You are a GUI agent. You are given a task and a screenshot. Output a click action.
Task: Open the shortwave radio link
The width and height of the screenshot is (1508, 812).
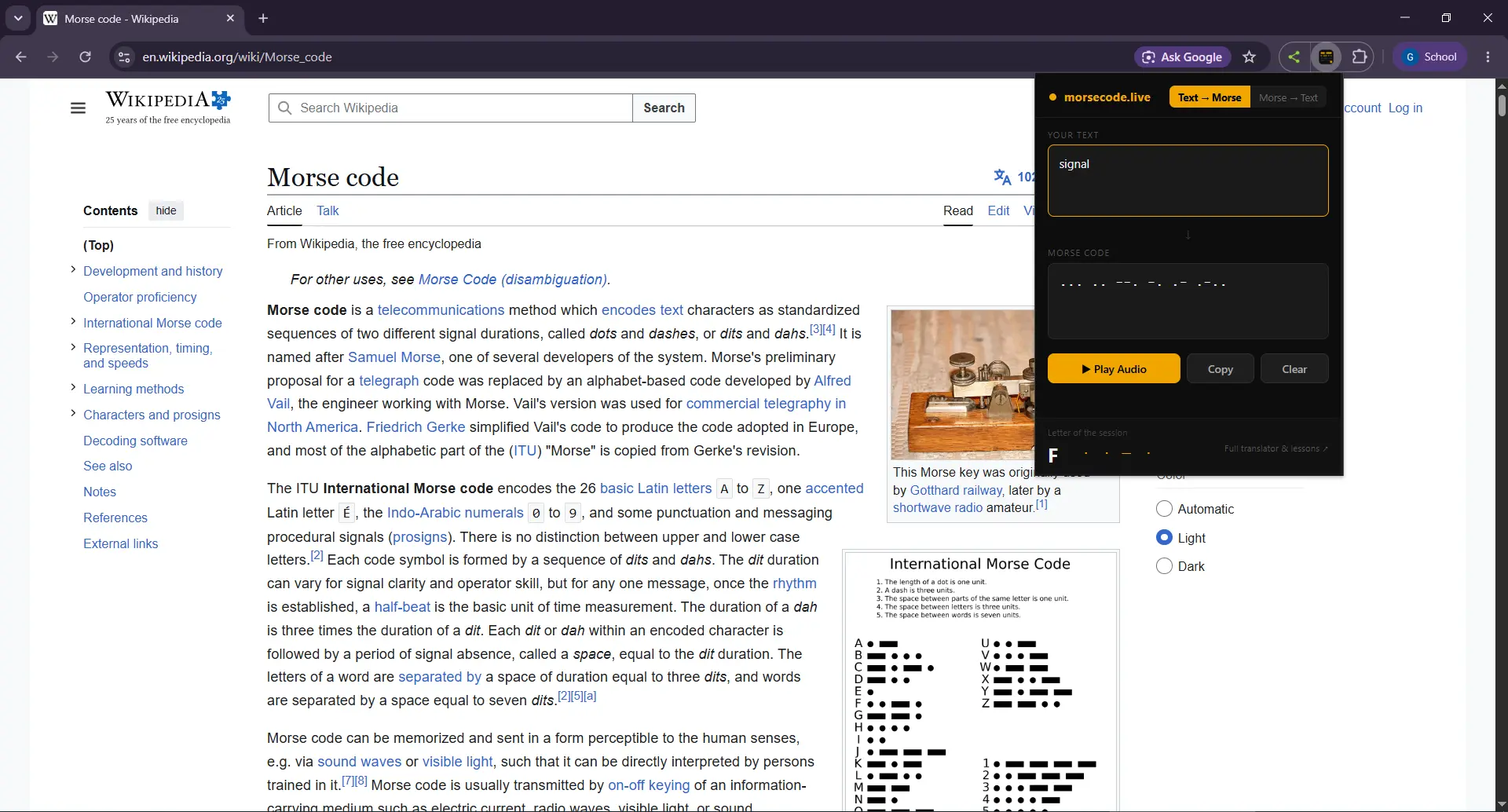pos(938,507)
